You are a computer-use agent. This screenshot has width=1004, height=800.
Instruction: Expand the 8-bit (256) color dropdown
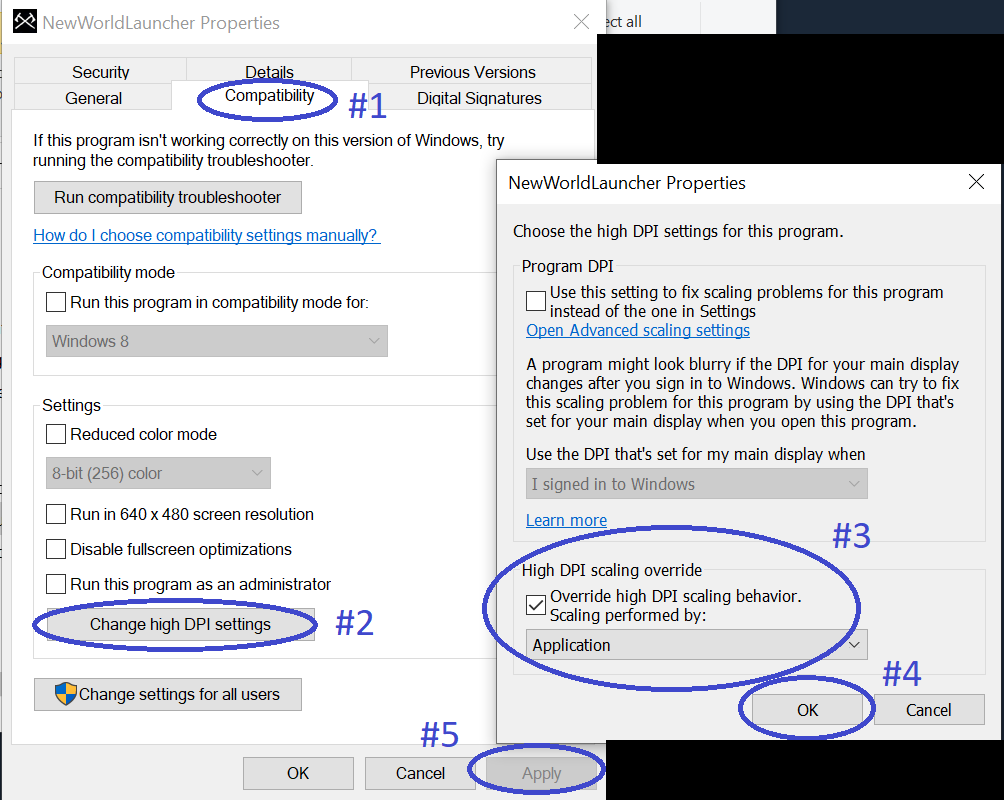tap(158, 473)
